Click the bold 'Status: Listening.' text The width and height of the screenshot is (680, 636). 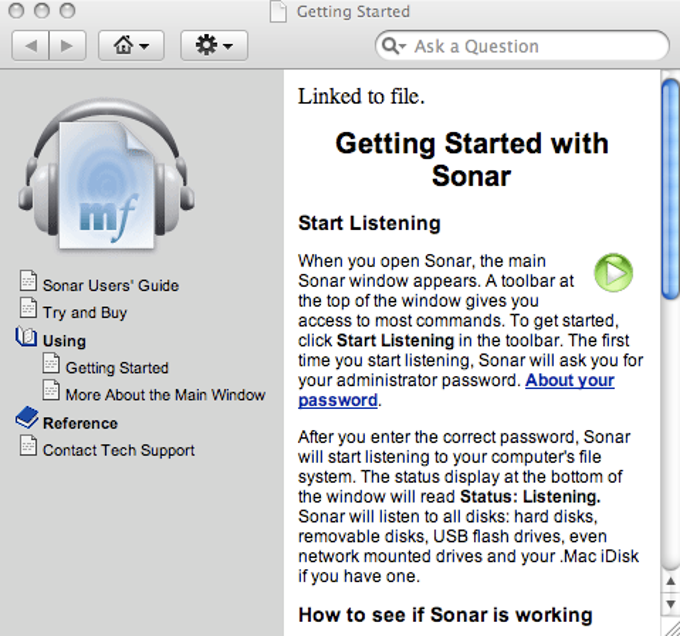tap(530, 497)
